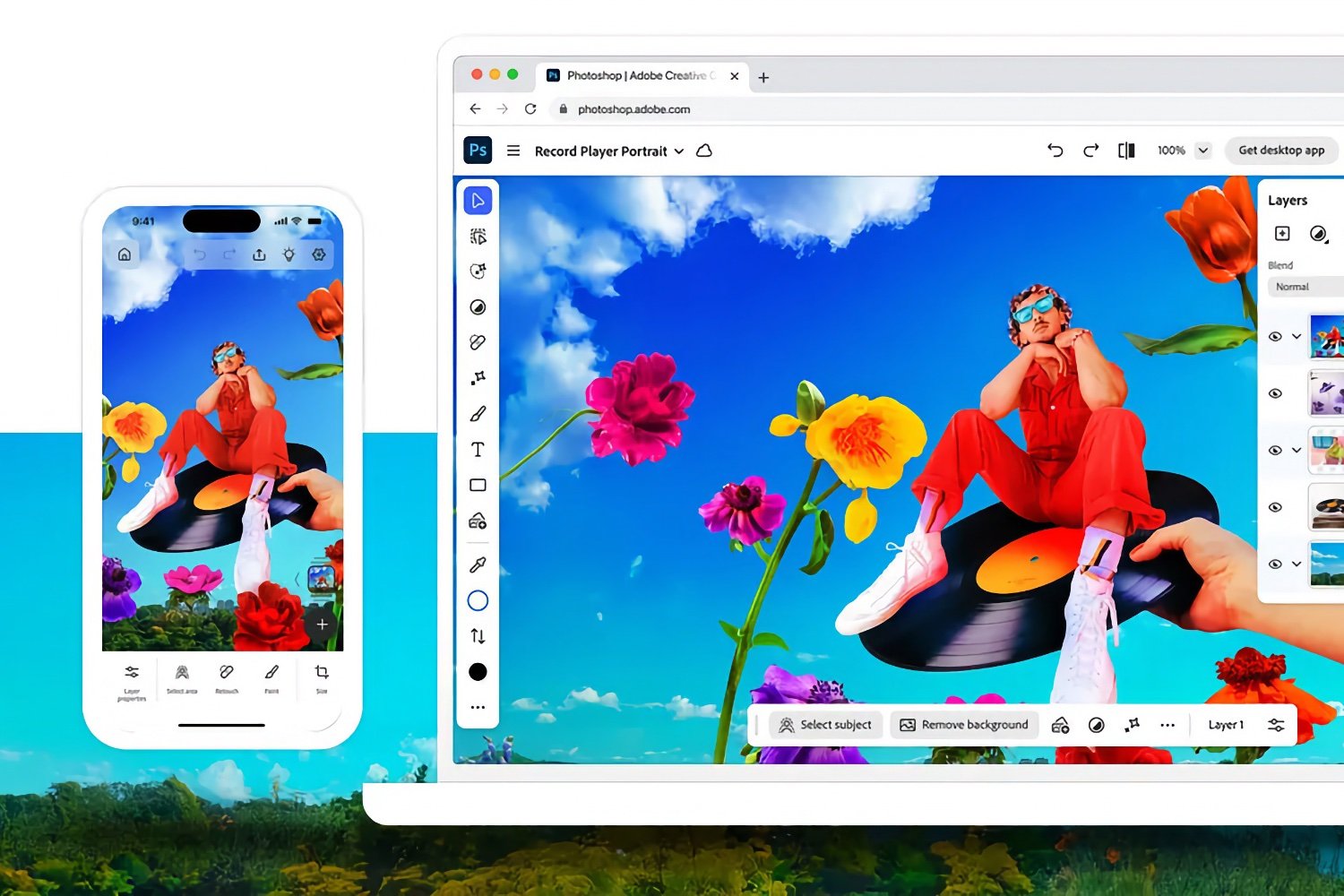Open more tools ellipsis in left toolbar
Image resolution: width=1344 pixels, height=896 pixels.
click(x=478, y=707)
